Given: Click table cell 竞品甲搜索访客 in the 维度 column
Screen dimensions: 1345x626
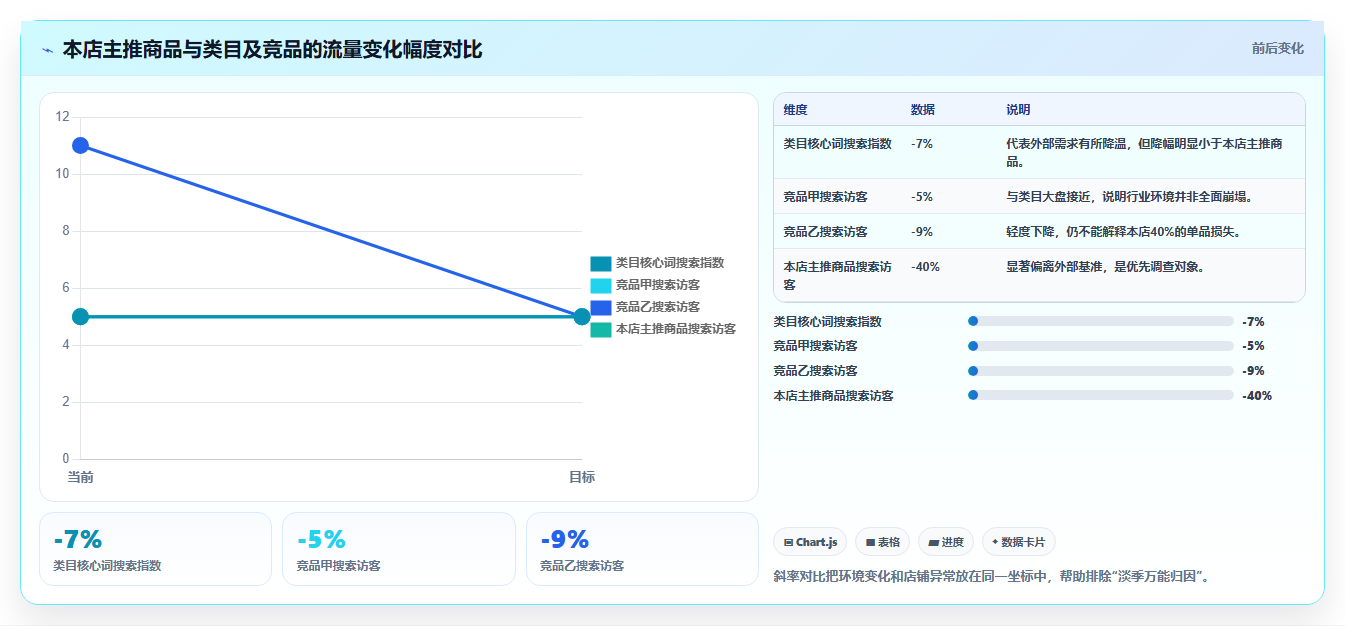Looking at the screenshot, I should click(x=826, y=197).
